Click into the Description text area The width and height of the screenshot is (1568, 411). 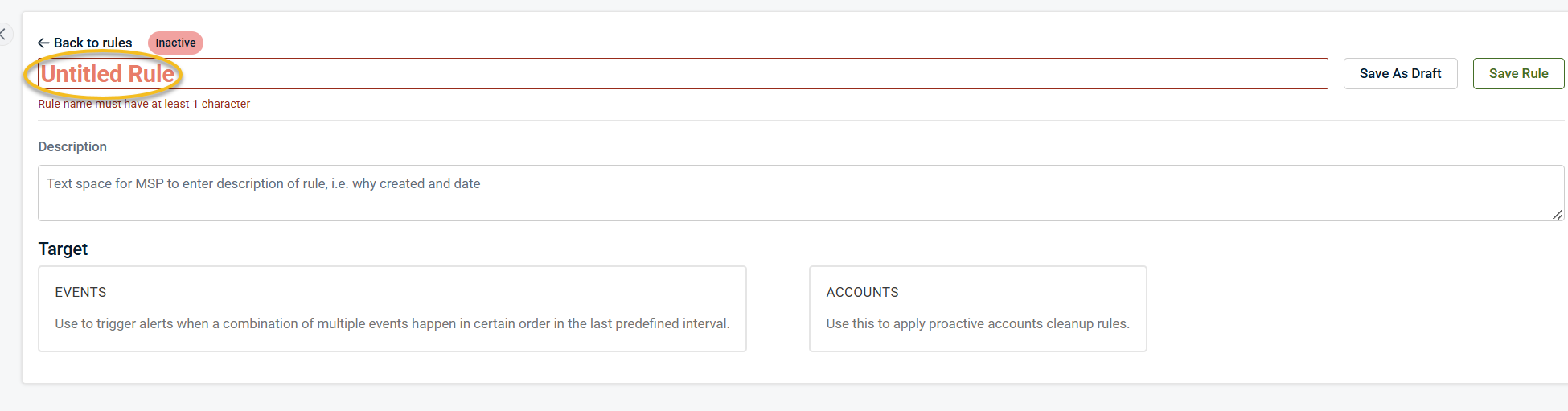click(800, 201)
